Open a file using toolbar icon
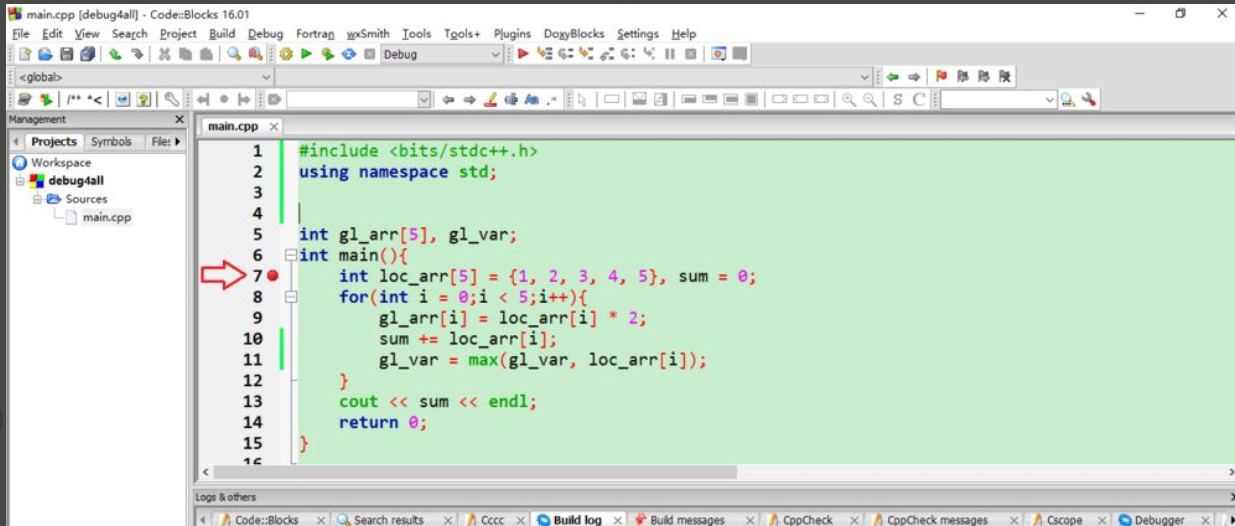Image resolution: width=1235 pixels, height=526 pixels. click(45, 54)
